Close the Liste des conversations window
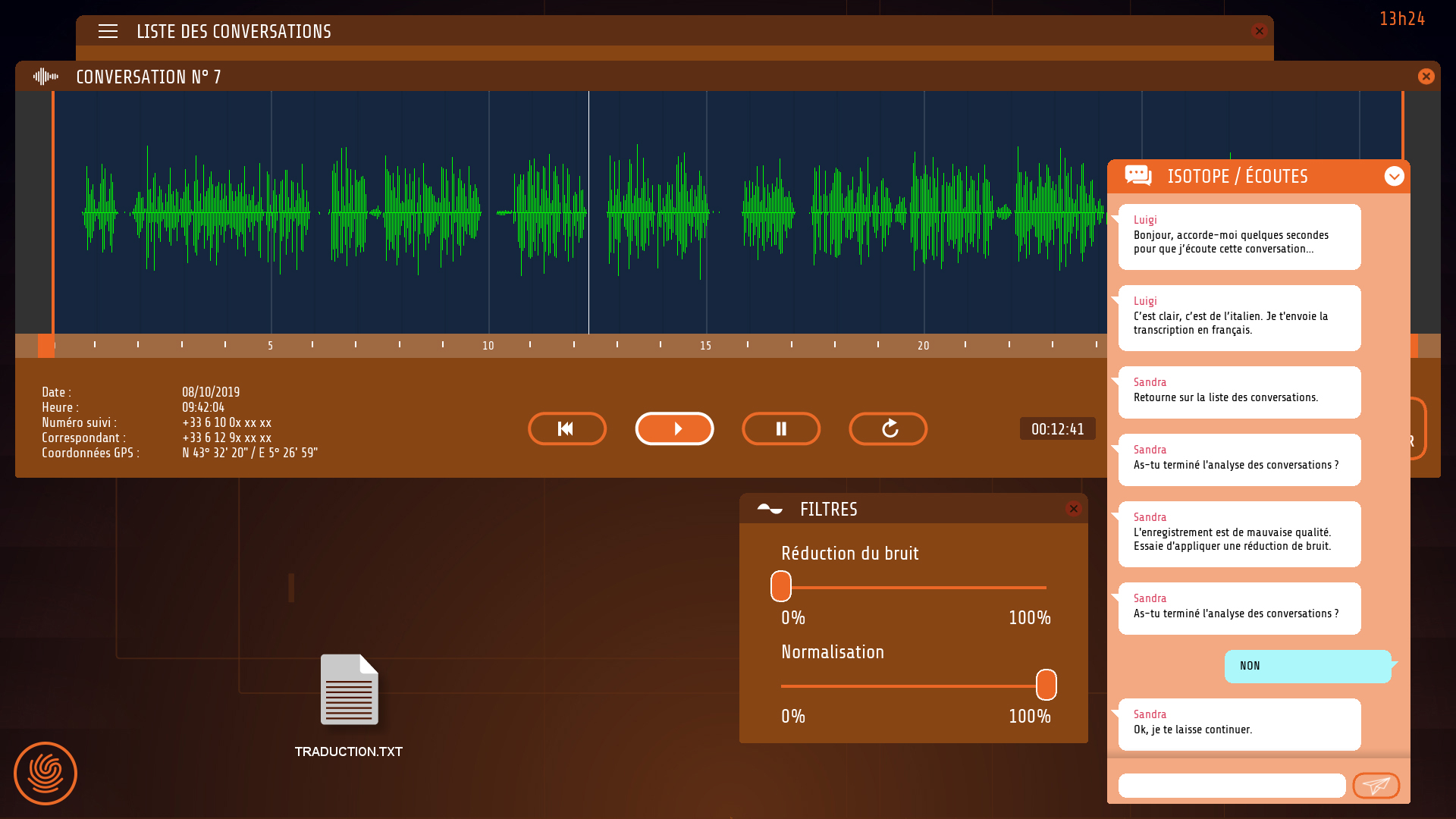The image size is (1456, 819). click(1260, 31)
